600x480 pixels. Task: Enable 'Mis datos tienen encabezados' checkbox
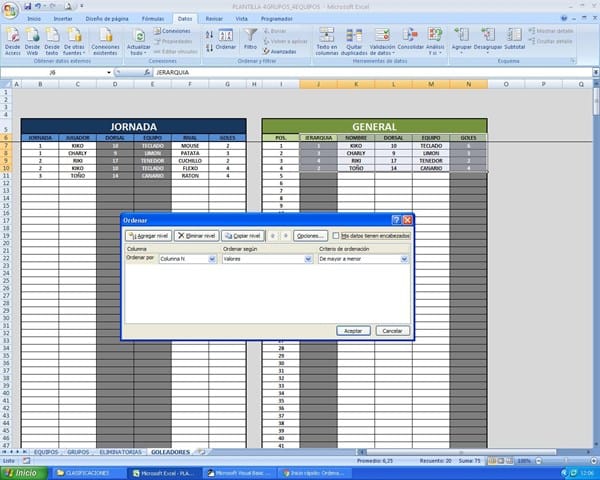click(337, 235)
